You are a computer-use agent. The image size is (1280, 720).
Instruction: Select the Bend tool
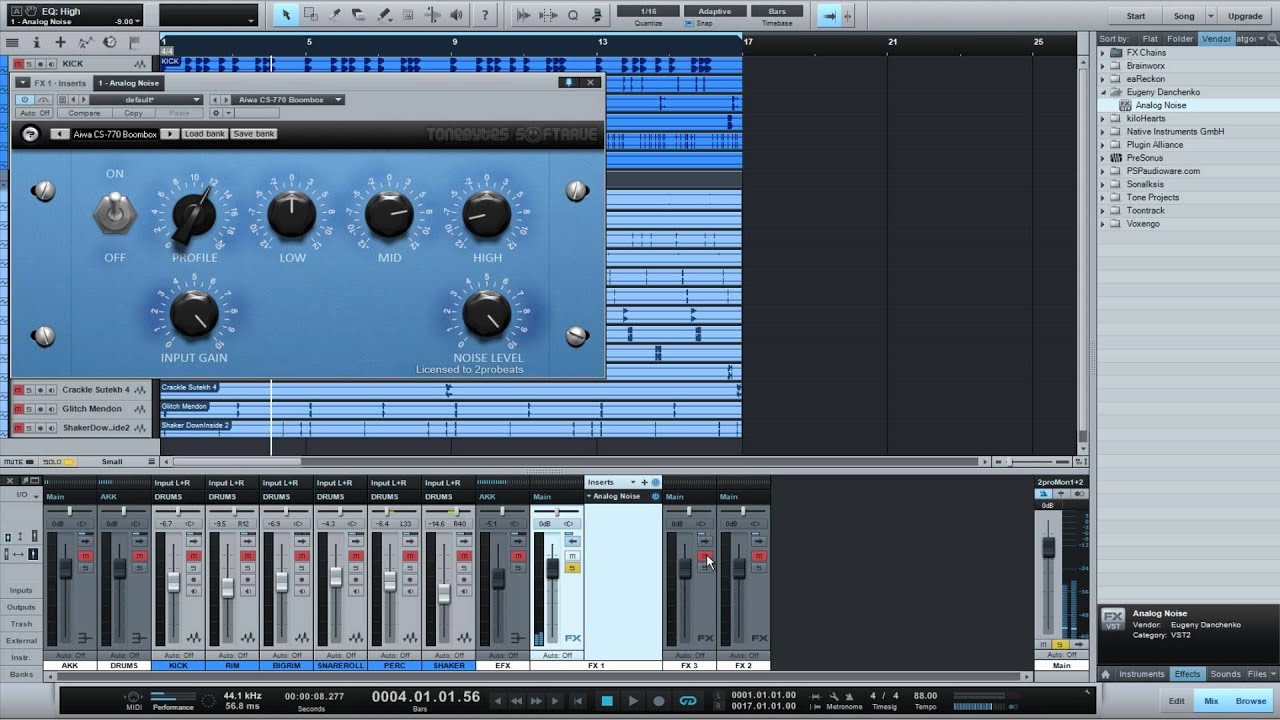click(432, 15)
